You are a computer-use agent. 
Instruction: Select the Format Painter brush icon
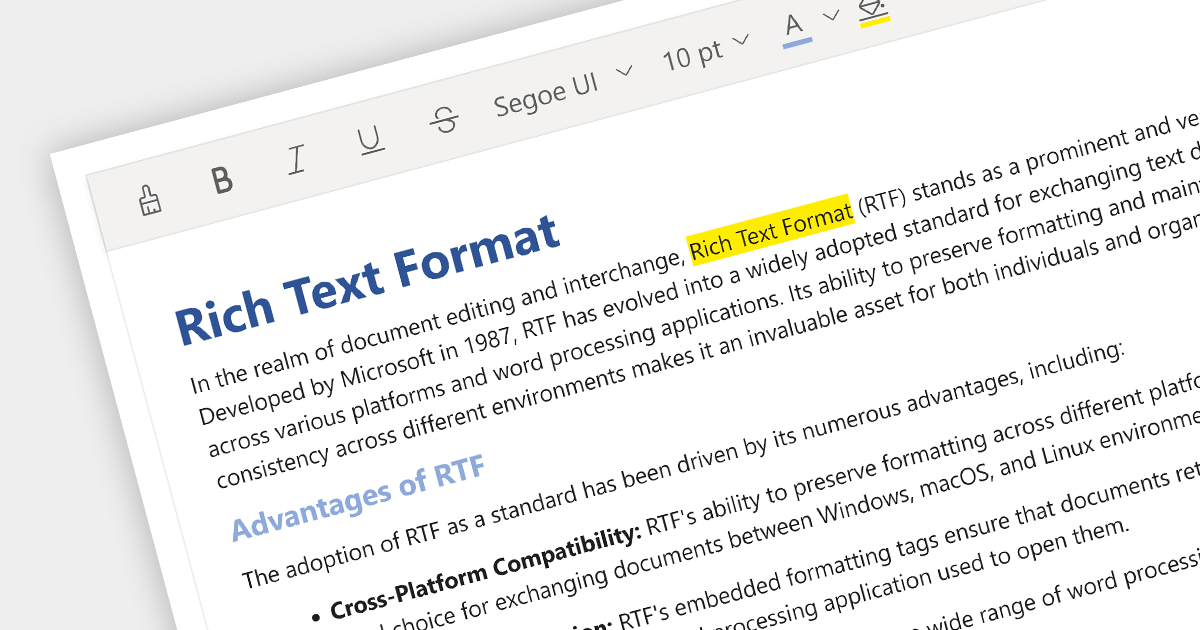[150, 200]
